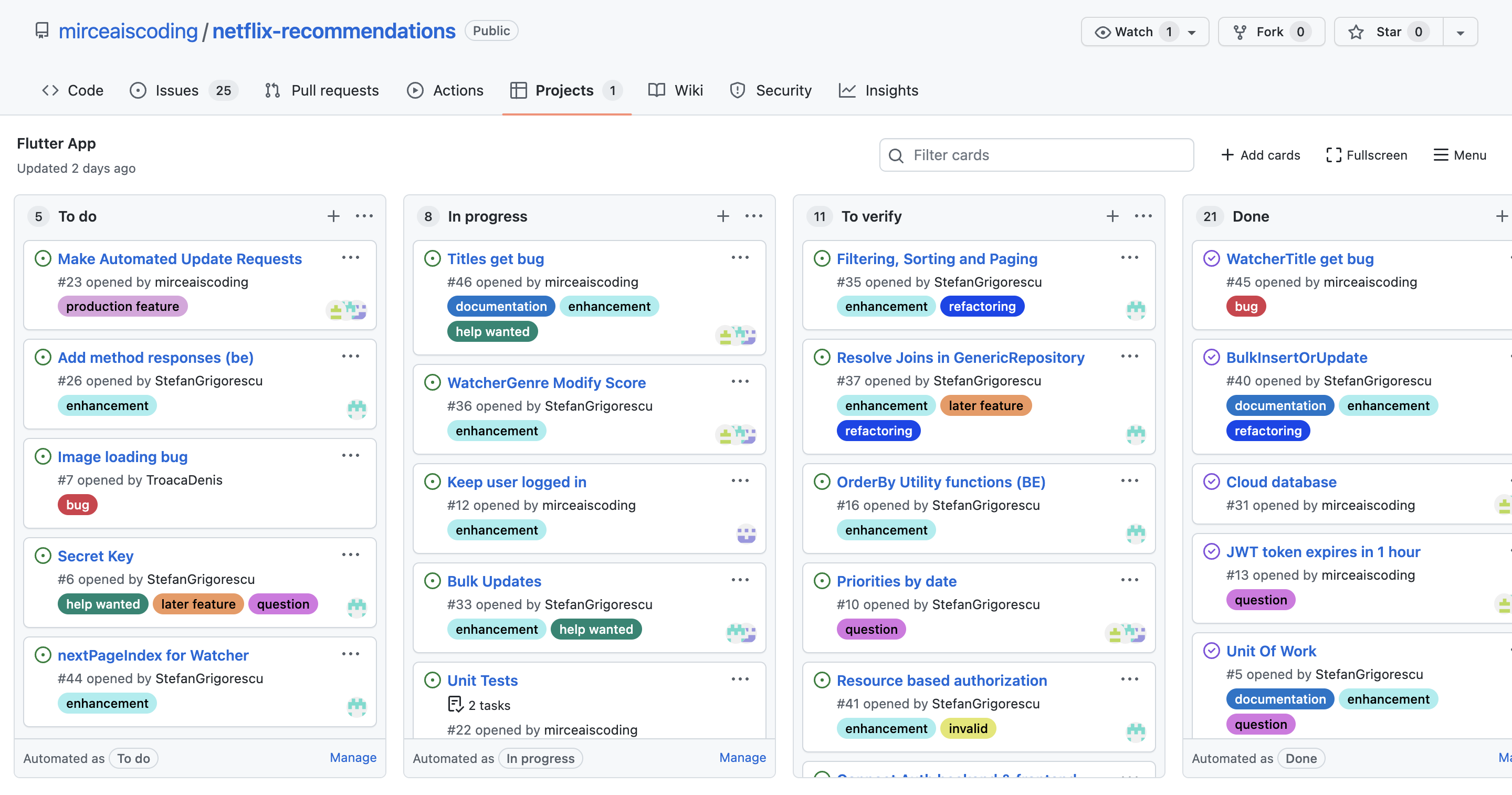The height and width of the screenshot is (795, 1512).
Task: Open options ellipsis on WatcherGenre Modify Score card
Action: click(x=740, y=381)
